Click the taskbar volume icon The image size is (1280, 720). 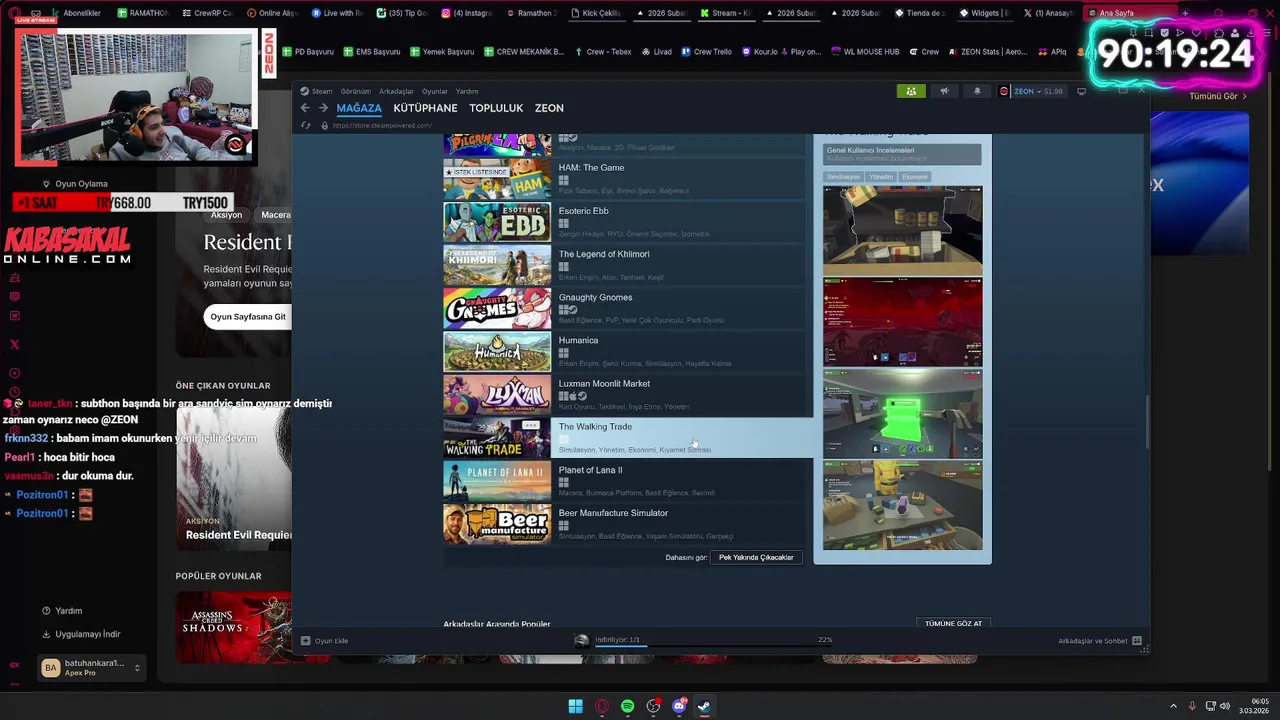click(1227, 706)
